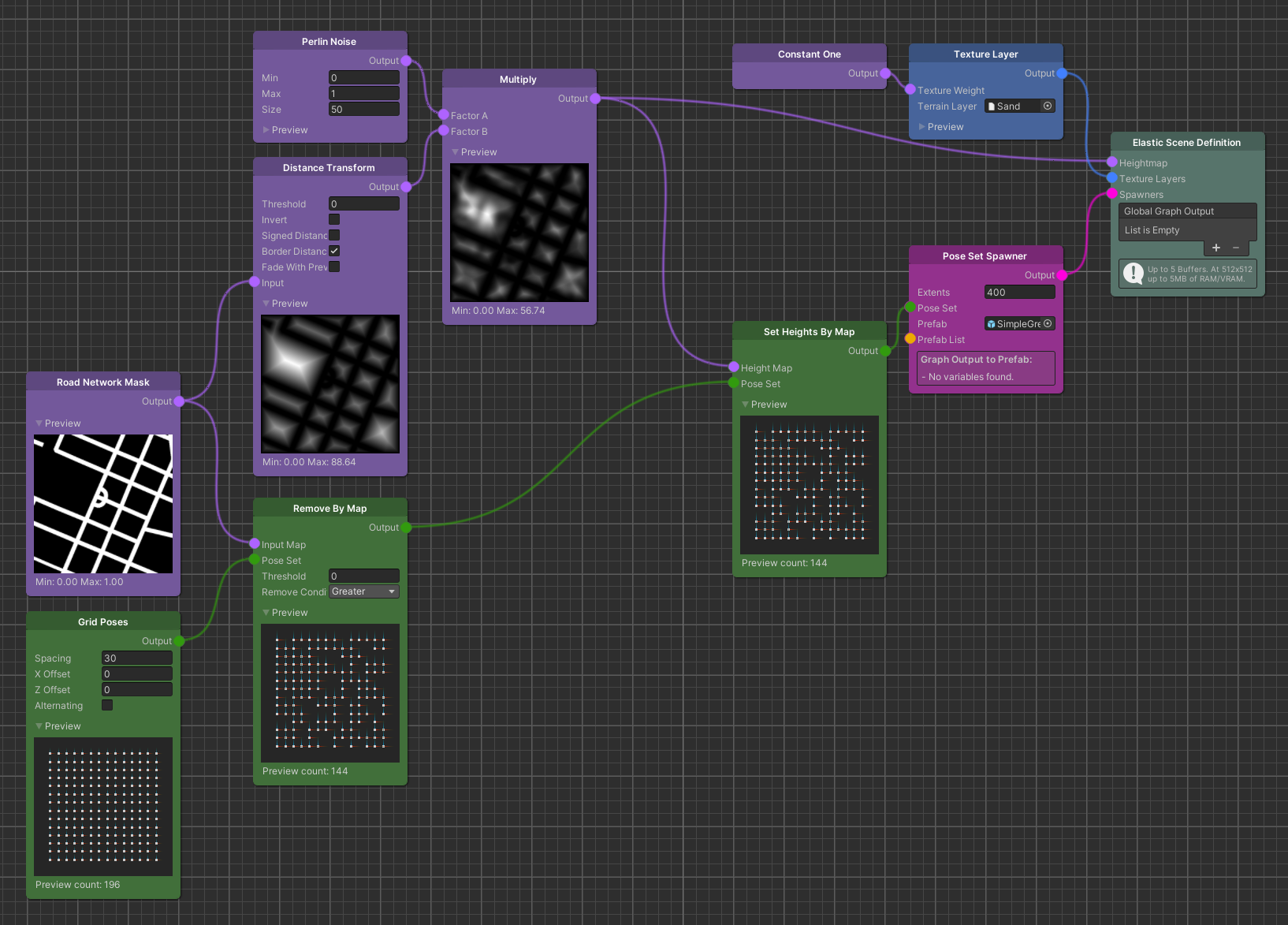Expand the Texture Layer Preview foldout
1288x925 pixels.
[x=922, y=127]
